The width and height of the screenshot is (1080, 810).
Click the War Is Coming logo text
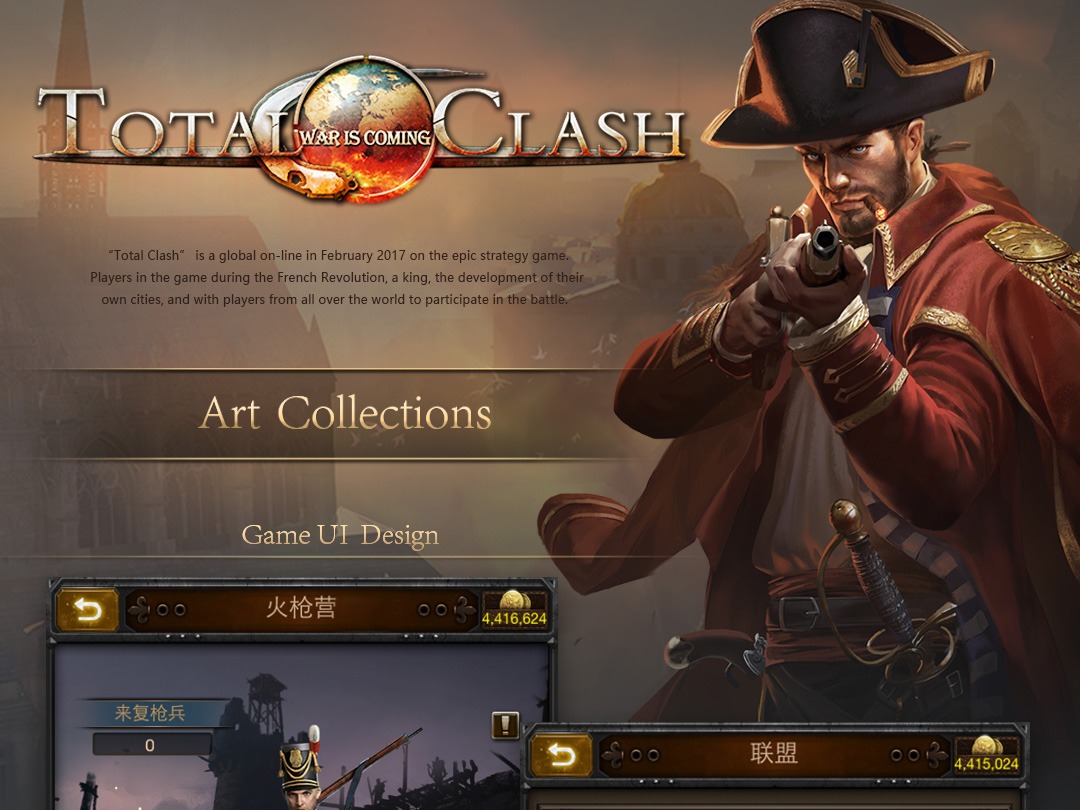coord(366,137)
